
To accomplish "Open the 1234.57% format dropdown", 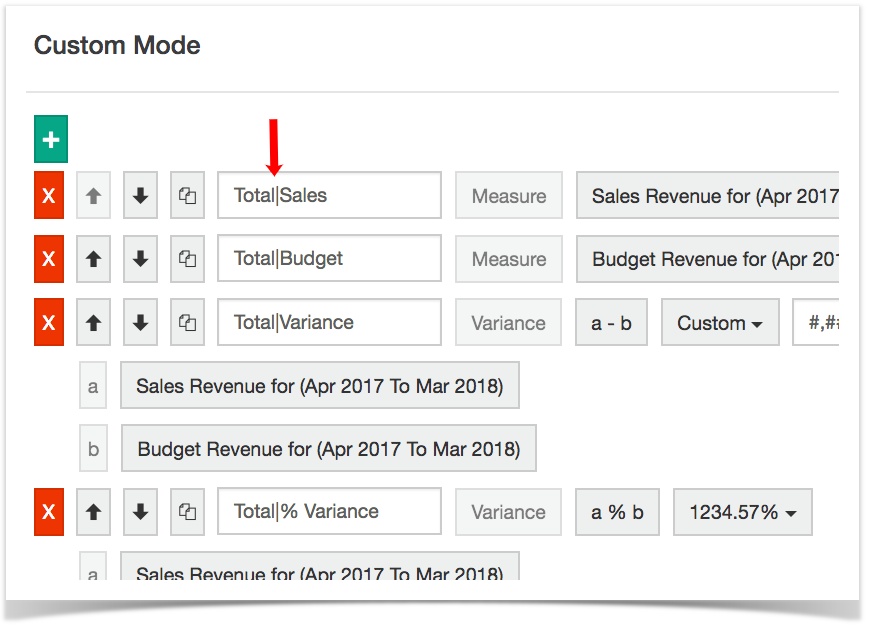I will pos(743,512).
